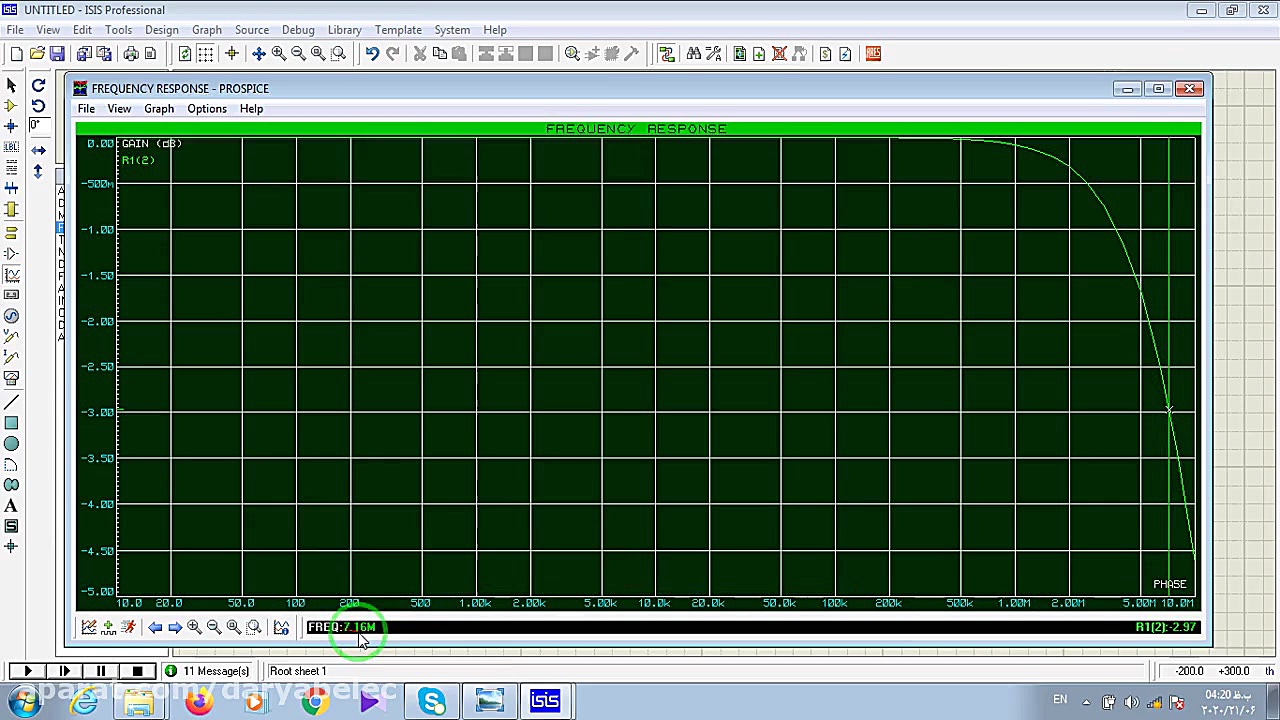
Task: Pause the running simulation
Action: [x=101, y=671]
